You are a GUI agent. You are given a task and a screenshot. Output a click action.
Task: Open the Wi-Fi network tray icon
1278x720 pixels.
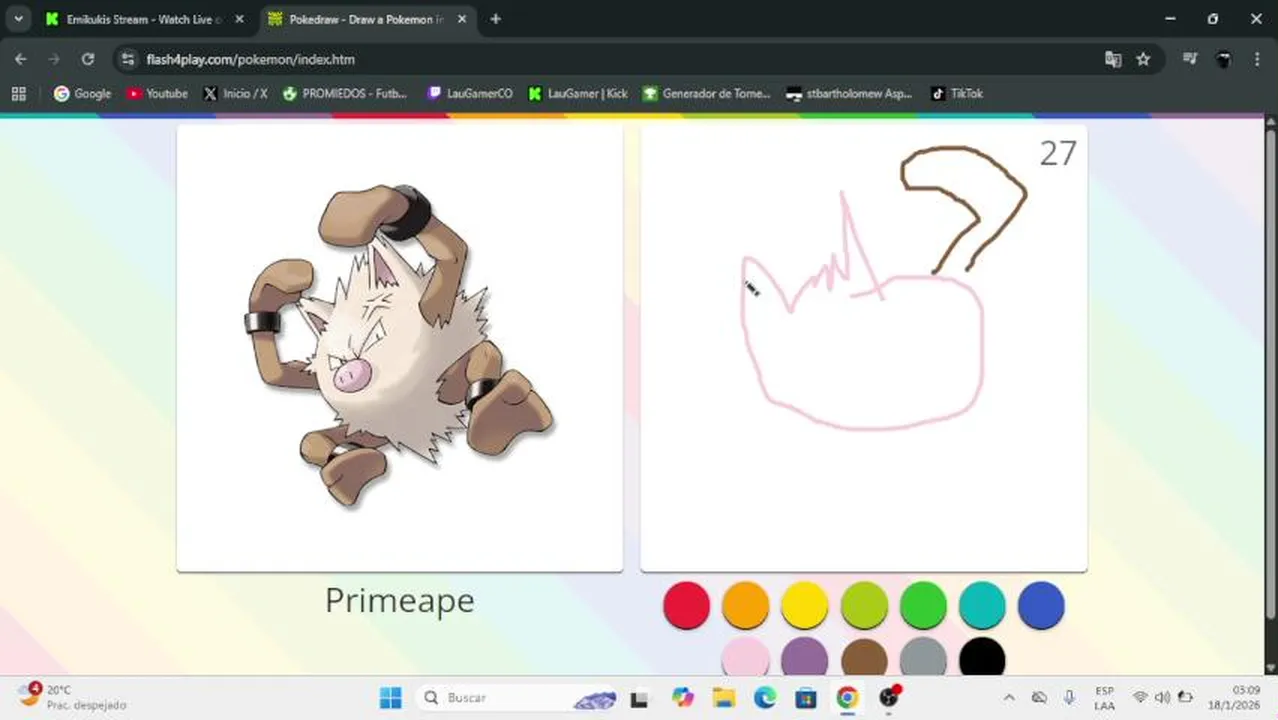coord(1140,697)
